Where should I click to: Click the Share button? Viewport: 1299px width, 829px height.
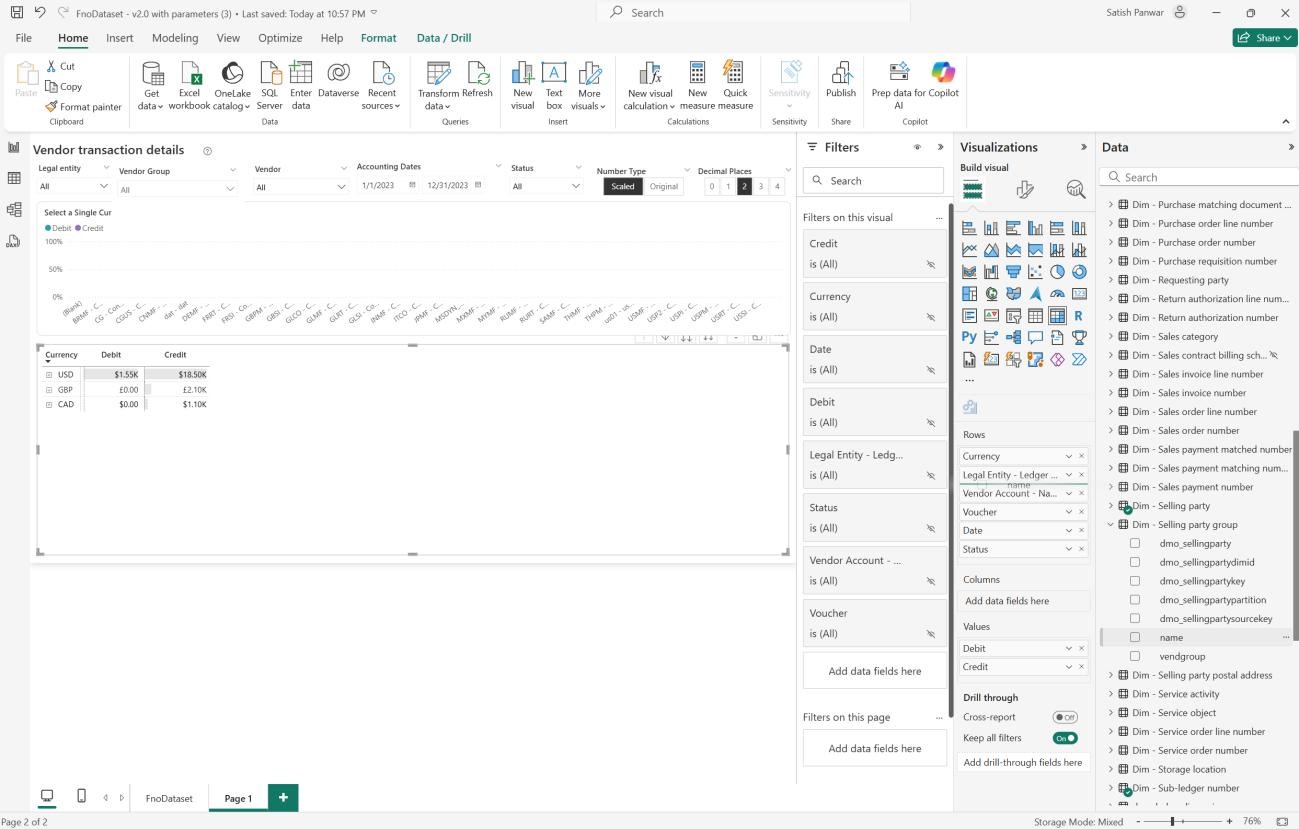click(1264, 38)
